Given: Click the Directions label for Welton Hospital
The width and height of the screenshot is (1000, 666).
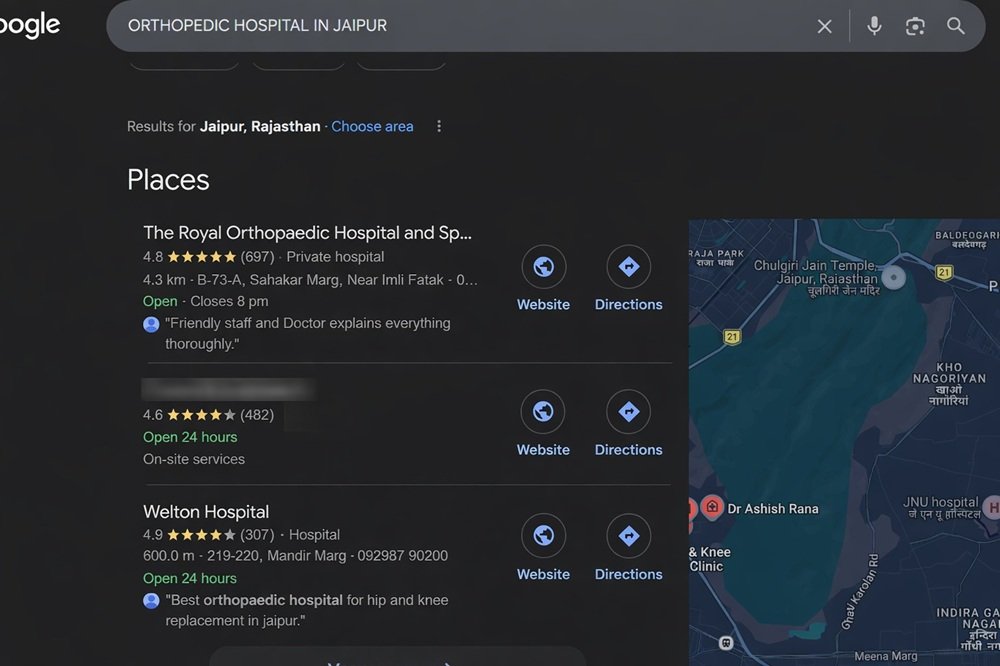Looking at the screenshot, I should tap(629, 574).
